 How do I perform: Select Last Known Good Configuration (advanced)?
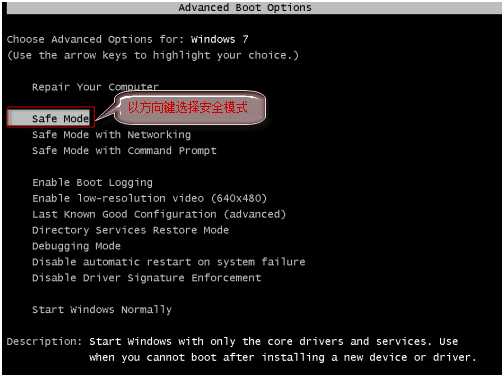(x=159, y=214)
